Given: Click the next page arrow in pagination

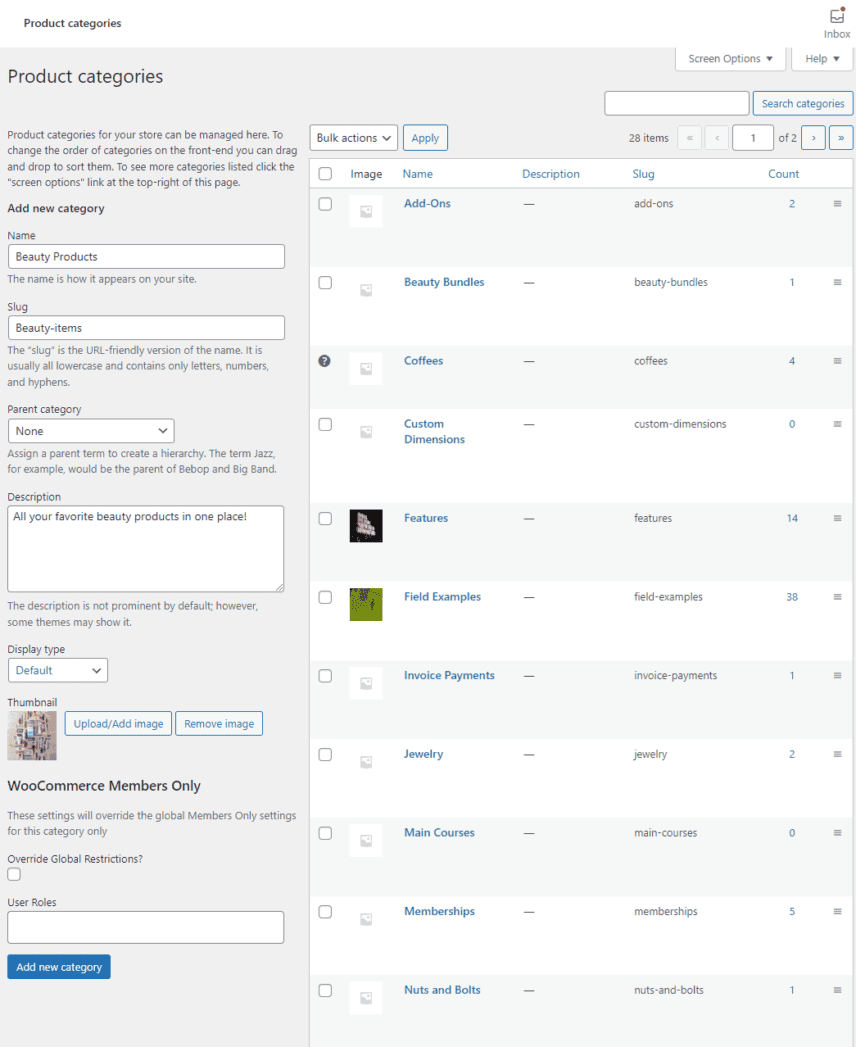Looking at the screenshot, I should pyautogui.click(x=812, y=137).
